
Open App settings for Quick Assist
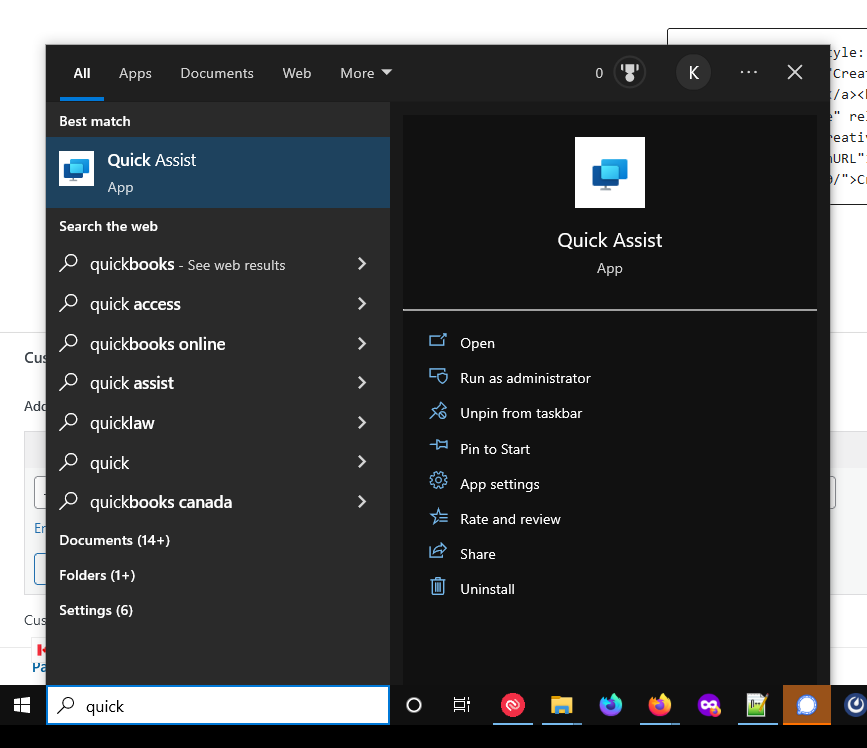coord(484,484)
